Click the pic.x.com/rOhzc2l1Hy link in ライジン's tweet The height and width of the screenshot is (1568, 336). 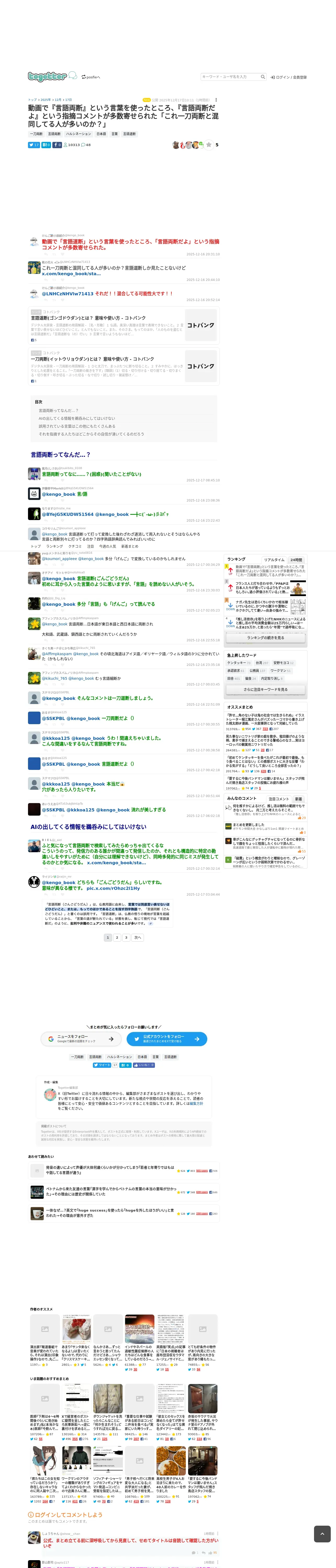[113, 888]
